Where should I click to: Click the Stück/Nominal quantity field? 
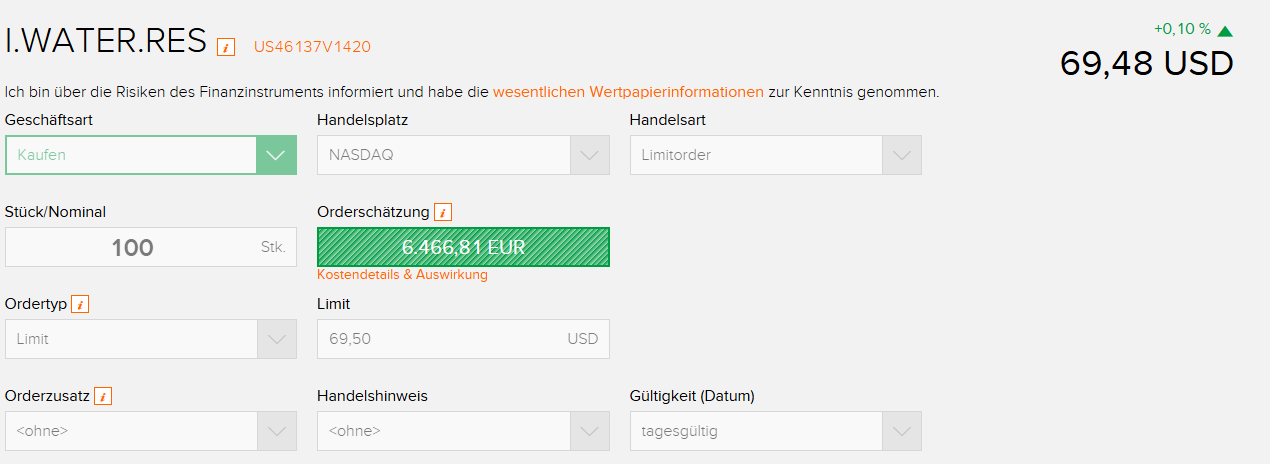point(133,247)
